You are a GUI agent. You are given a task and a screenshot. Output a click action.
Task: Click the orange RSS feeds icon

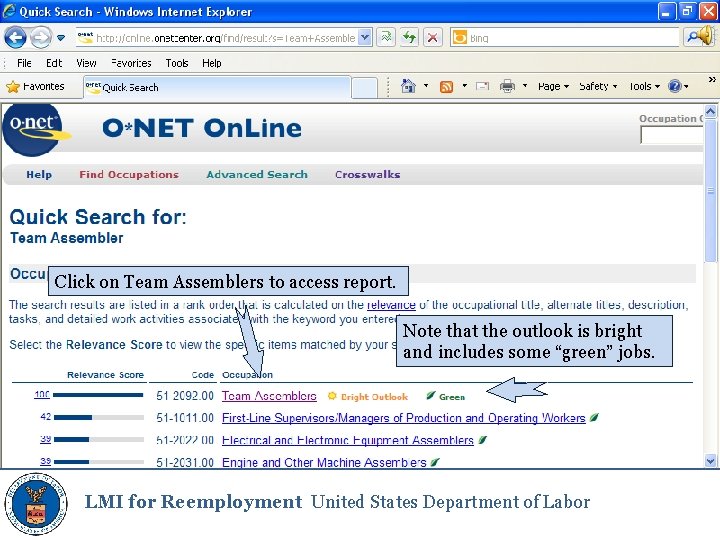pos(446,86)
